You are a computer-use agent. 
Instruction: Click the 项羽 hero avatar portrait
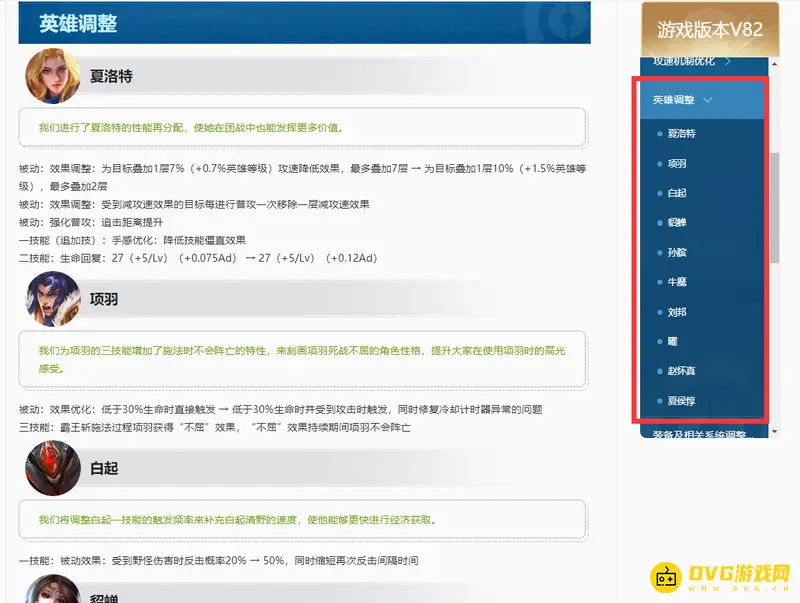[x=52, y=298]
